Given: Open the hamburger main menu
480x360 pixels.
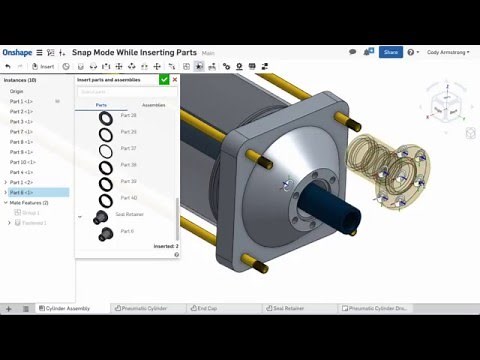Looking at the screenshot, I should 39,52.
